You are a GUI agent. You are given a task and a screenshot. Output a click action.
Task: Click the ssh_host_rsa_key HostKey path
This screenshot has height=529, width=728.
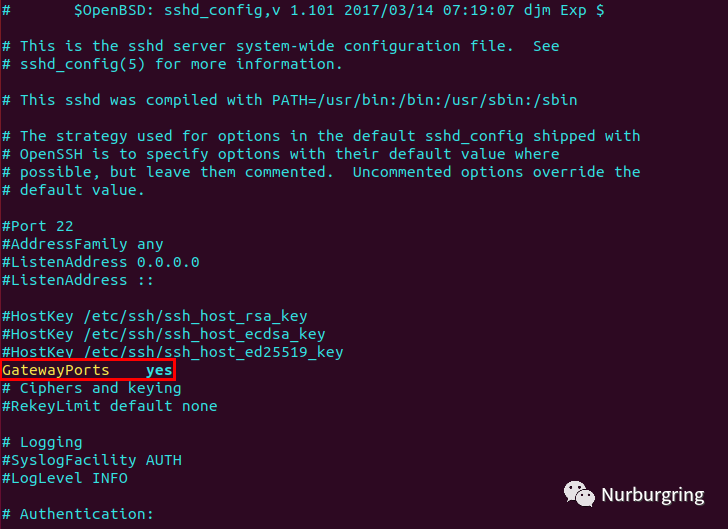click(195, 316)
